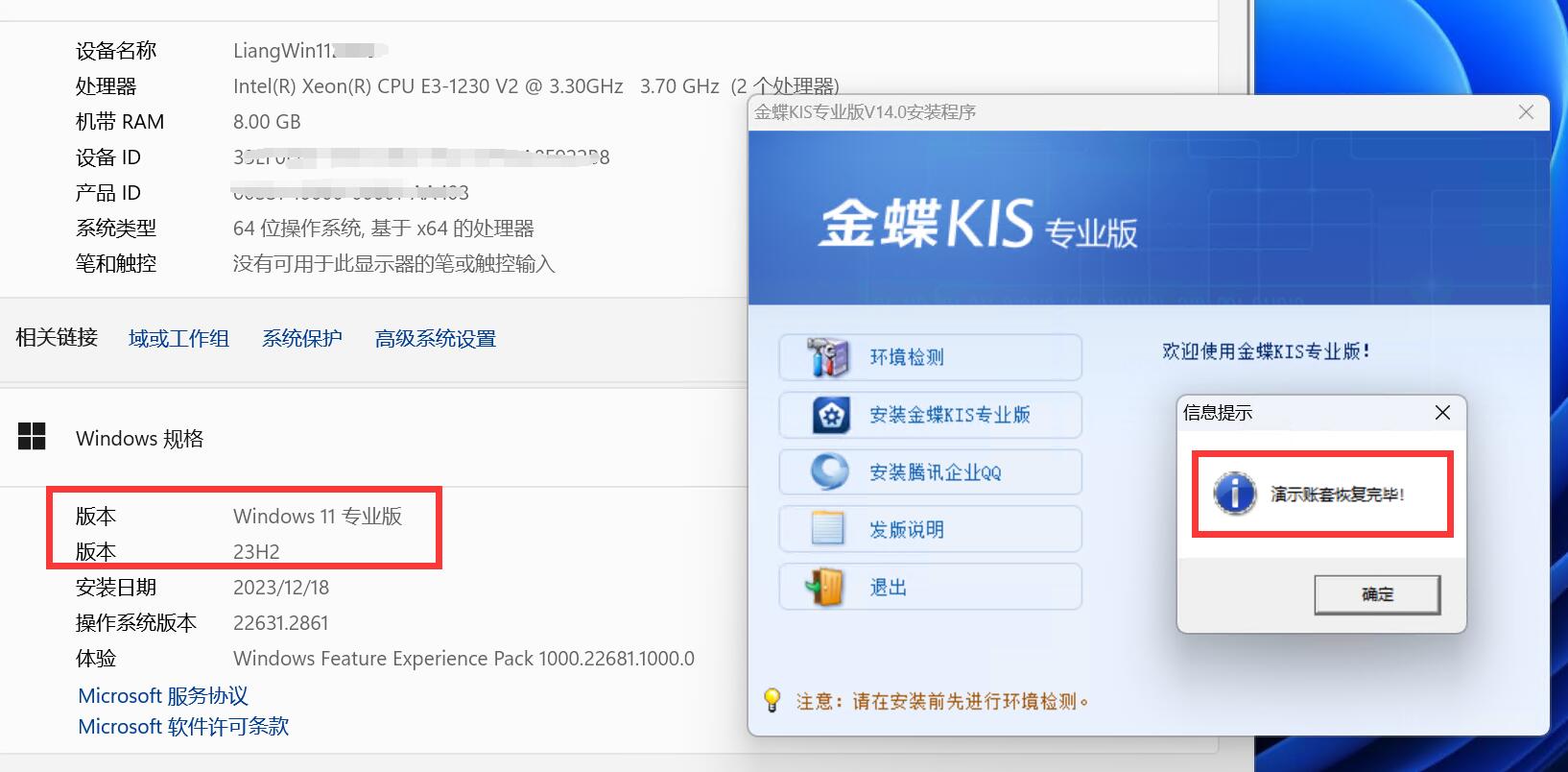Screen dimensions: 1568x772
Task: Click the 安装腾讯企业QQ globe icon
Action: (830, 471)
